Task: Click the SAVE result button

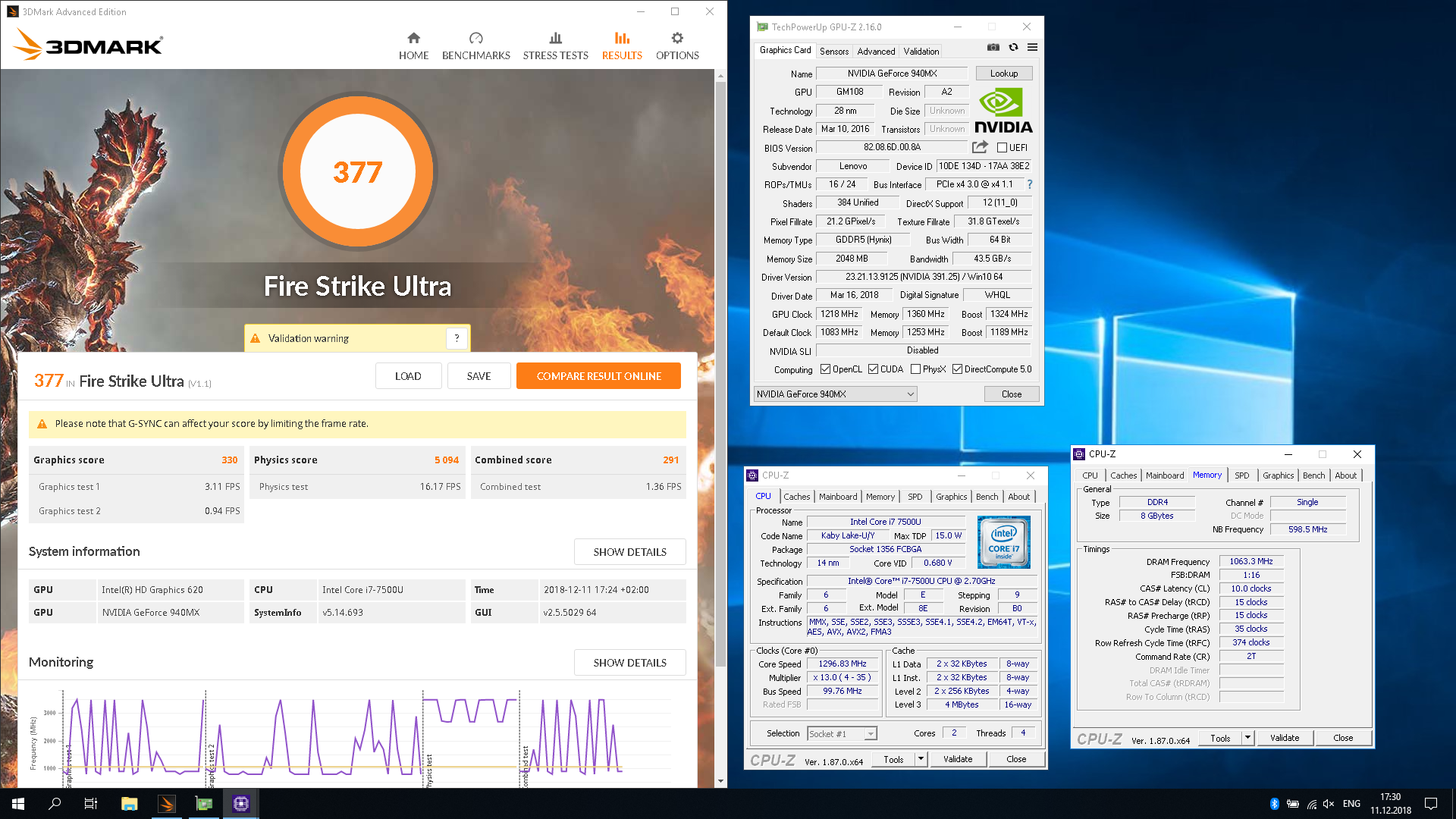Action: (479, 376)
